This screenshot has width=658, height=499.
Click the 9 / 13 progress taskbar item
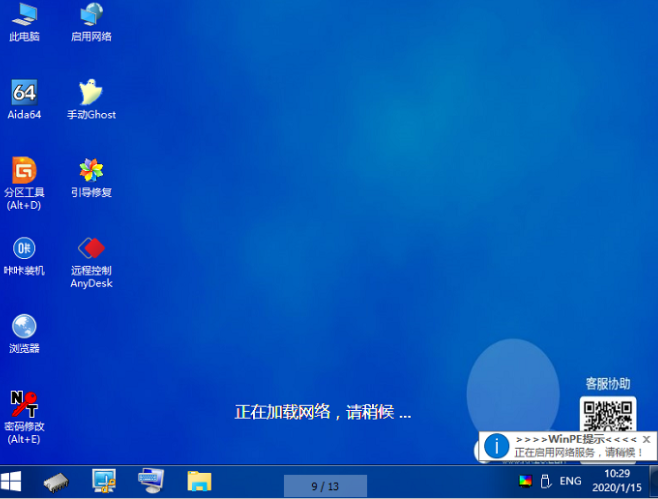coord(325,486)
